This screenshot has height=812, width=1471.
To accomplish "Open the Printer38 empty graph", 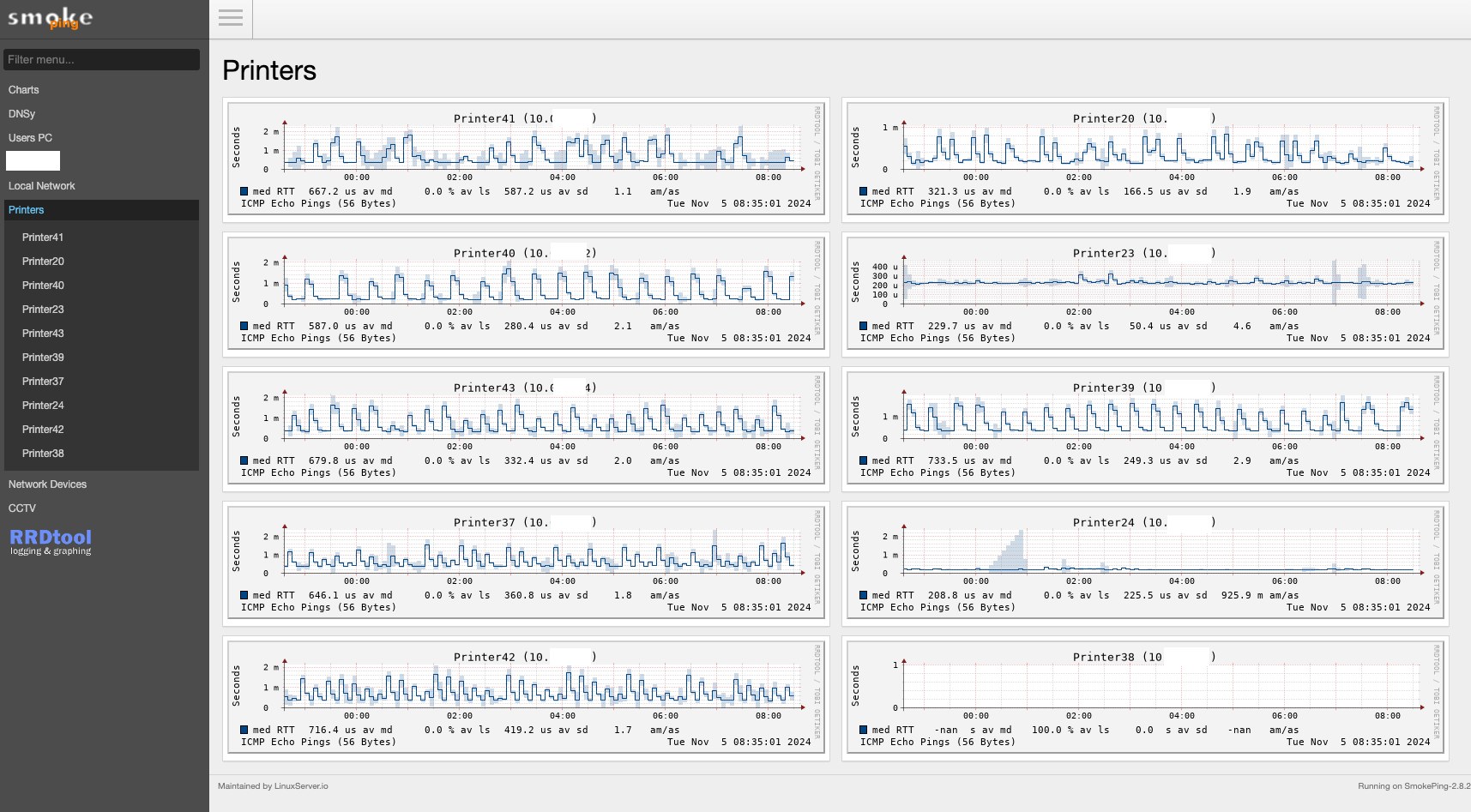I will click(1145, 699).
